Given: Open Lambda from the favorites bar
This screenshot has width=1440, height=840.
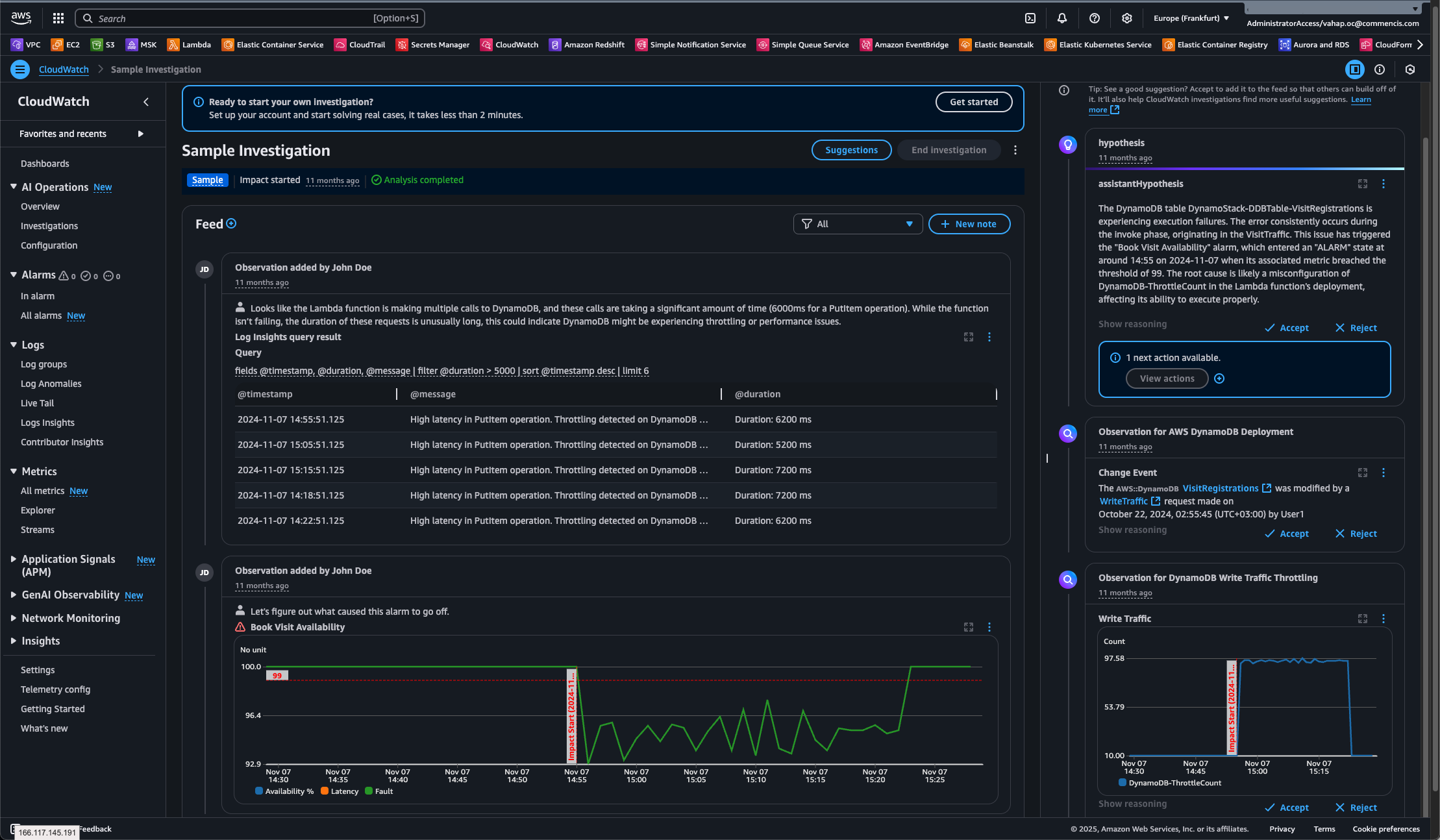Looking at the screenshot, I should coord(189,45).
